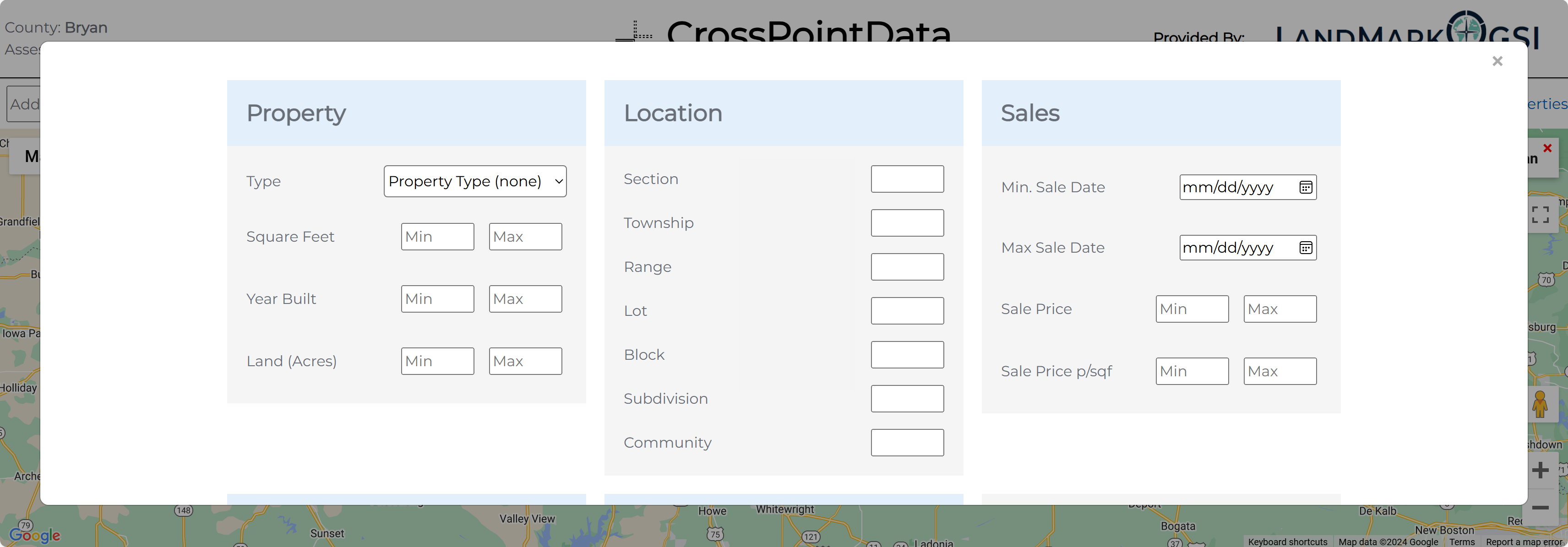Zoom out the map with minus button
Image resolution: width=1568 pixels, height=547 pixels.
pyautogui.click(x=1540, y=508)
